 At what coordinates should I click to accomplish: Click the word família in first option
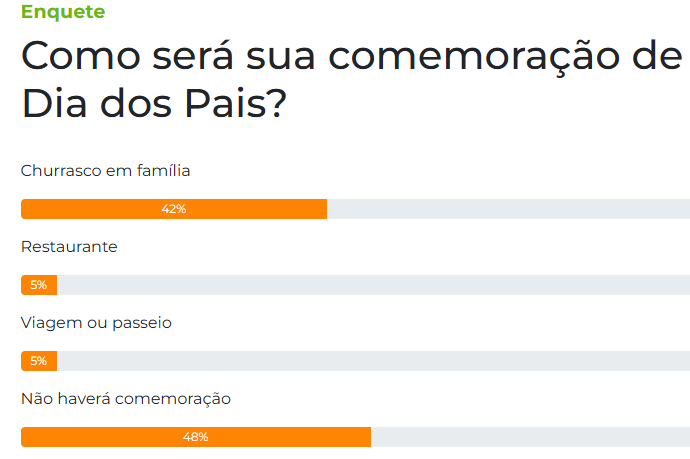pyautogui.click(x=163, y=170)
